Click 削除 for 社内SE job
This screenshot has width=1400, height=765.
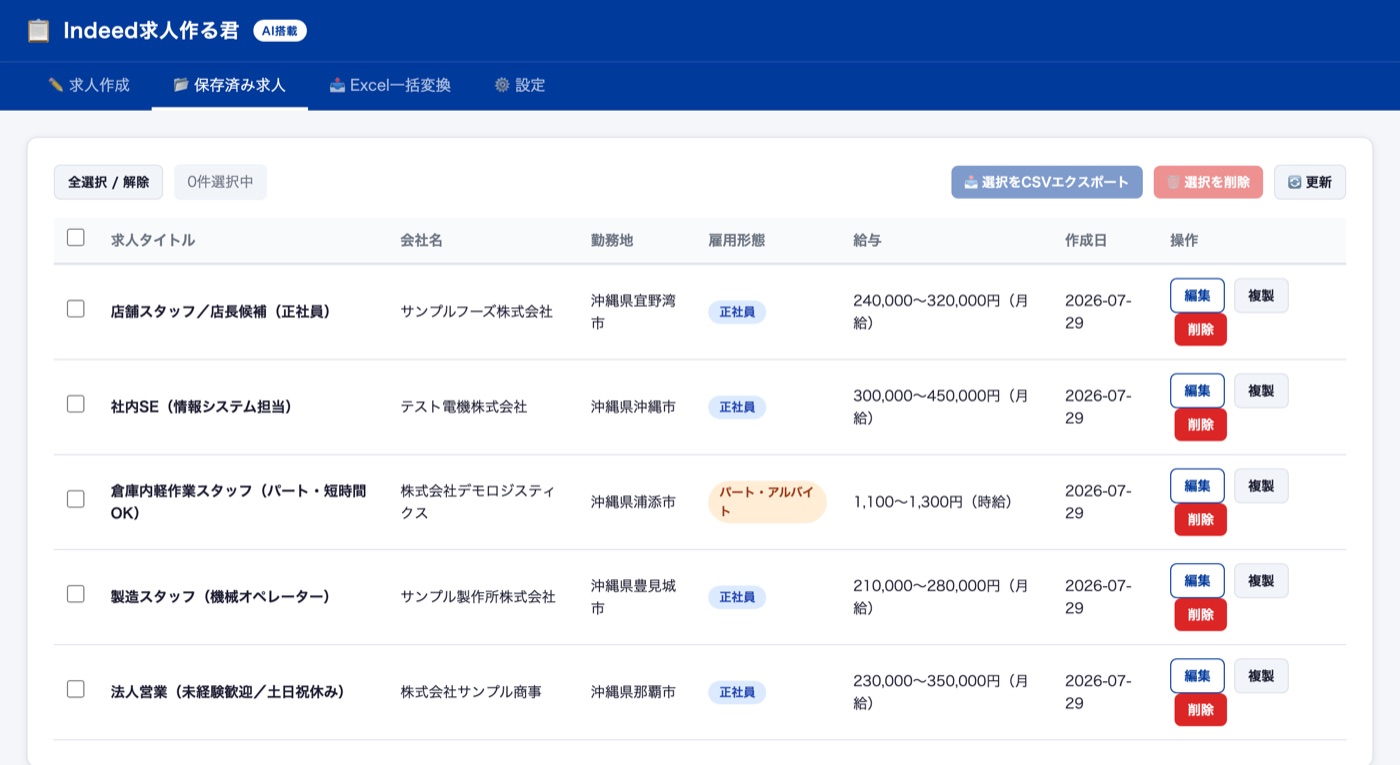point(1200,425)
